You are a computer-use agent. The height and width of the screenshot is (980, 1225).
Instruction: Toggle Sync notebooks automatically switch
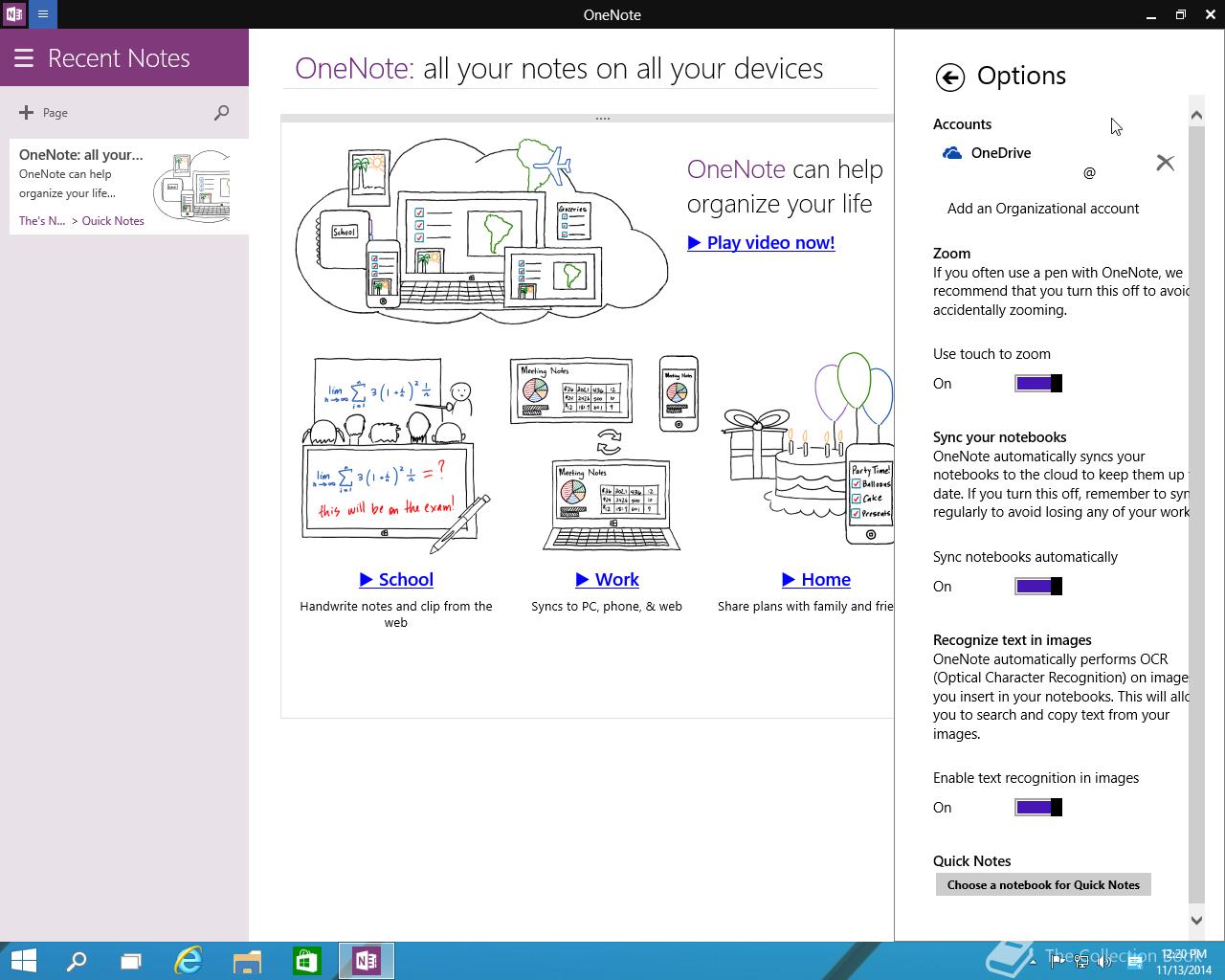(x=1038, y=587)
